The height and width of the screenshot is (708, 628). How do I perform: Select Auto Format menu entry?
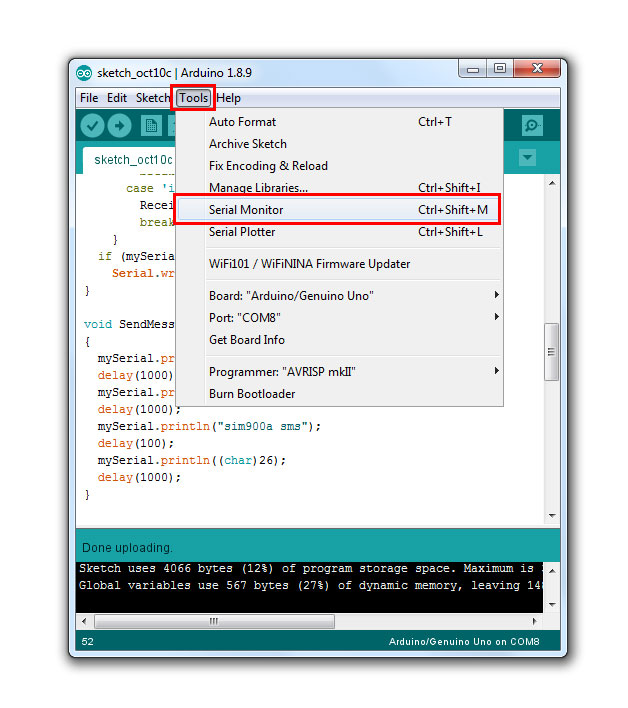click(339, 122)
